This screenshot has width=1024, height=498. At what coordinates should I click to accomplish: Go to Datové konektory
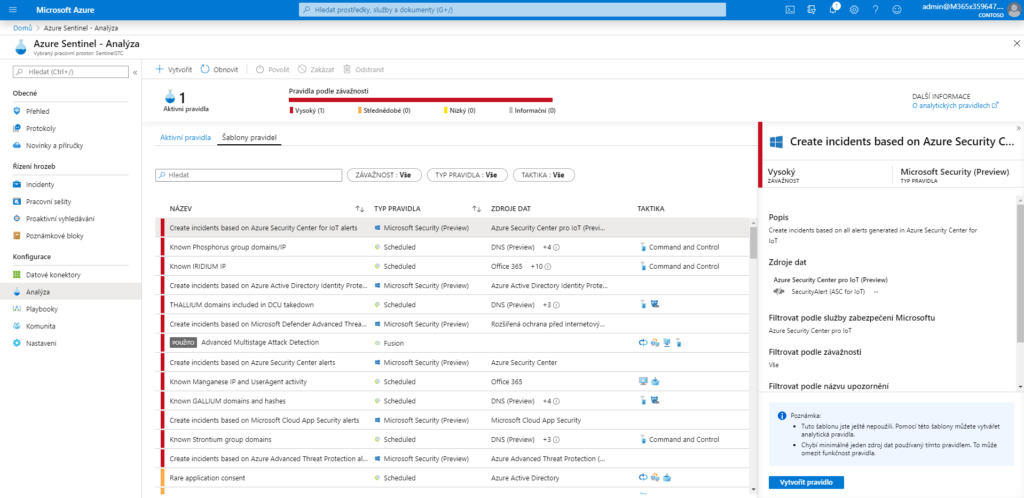(52, 274)
